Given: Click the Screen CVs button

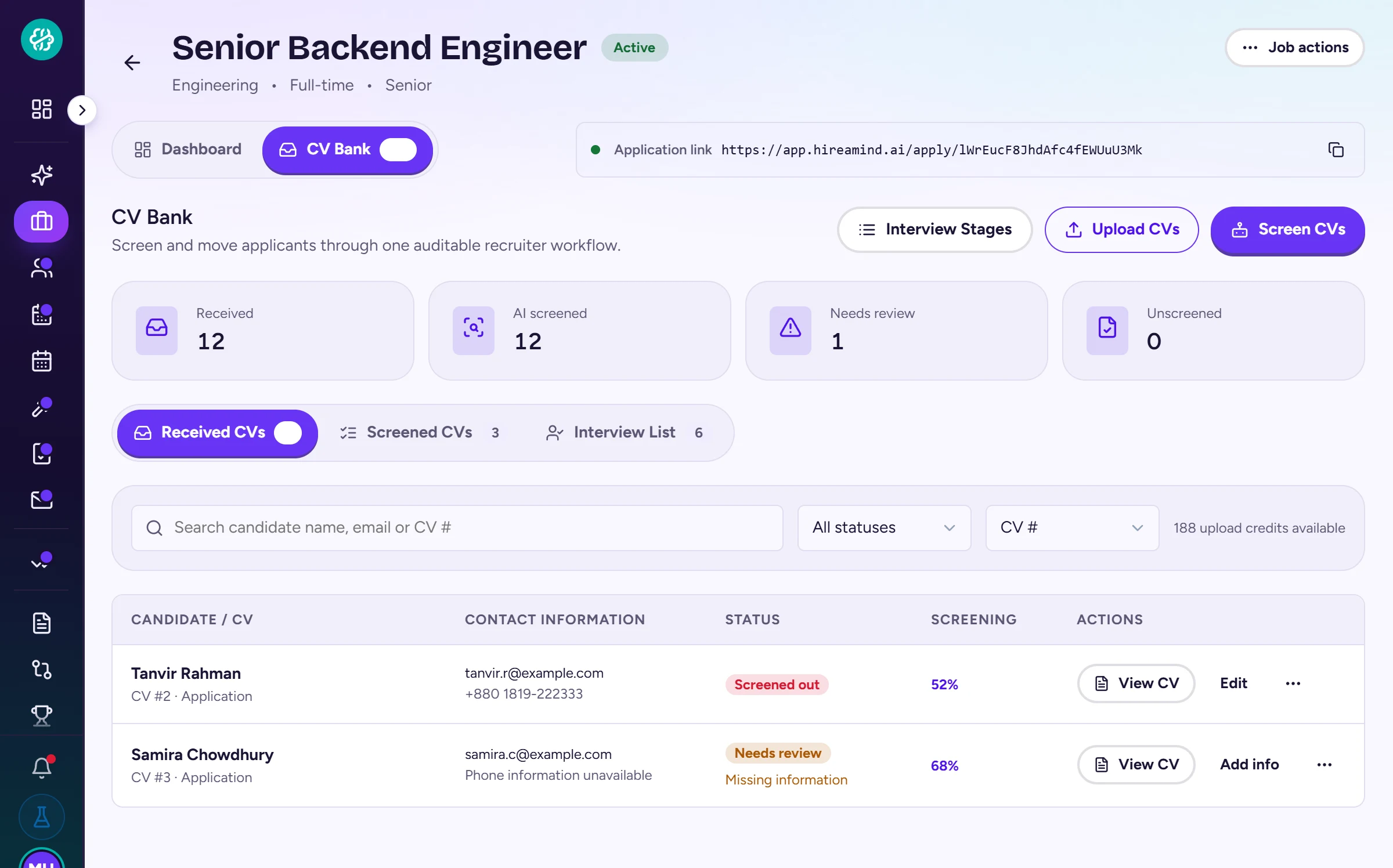Looking at the screenshot, I should point(1288,230).
